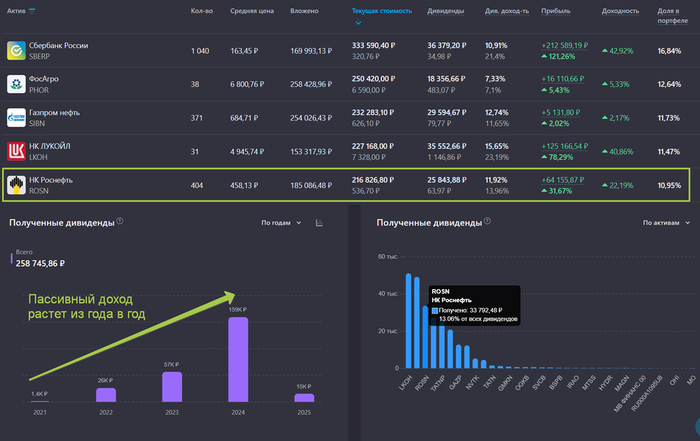Open the По годам dropdown
Viewport: 700px width, 441px height.
tap(280, 222)
